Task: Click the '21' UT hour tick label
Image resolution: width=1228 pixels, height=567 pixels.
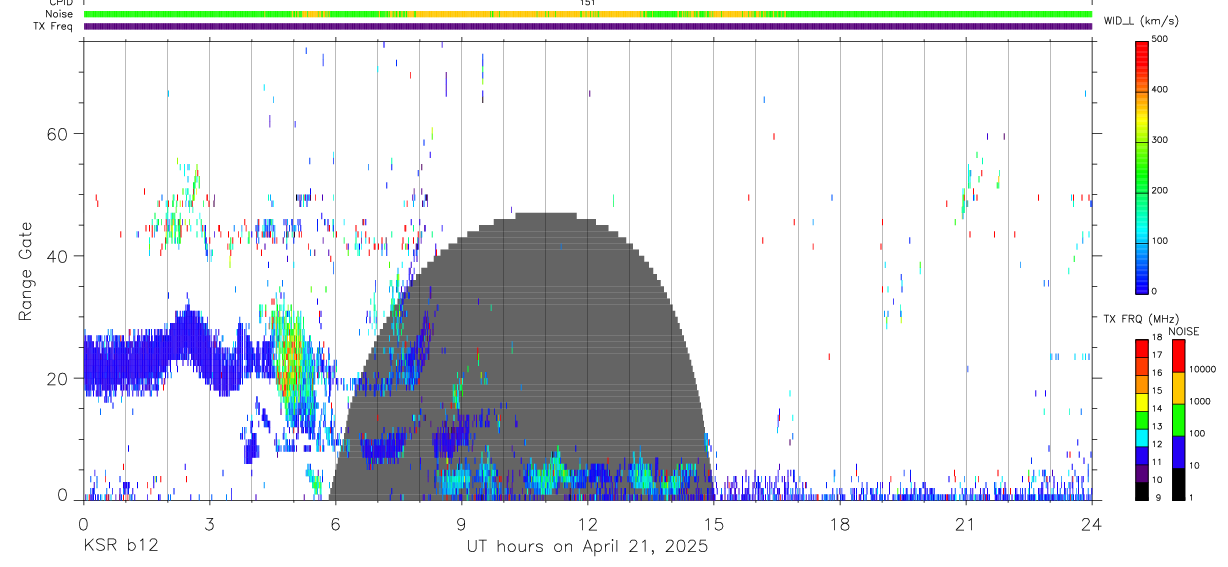Action: pos(965,523)
